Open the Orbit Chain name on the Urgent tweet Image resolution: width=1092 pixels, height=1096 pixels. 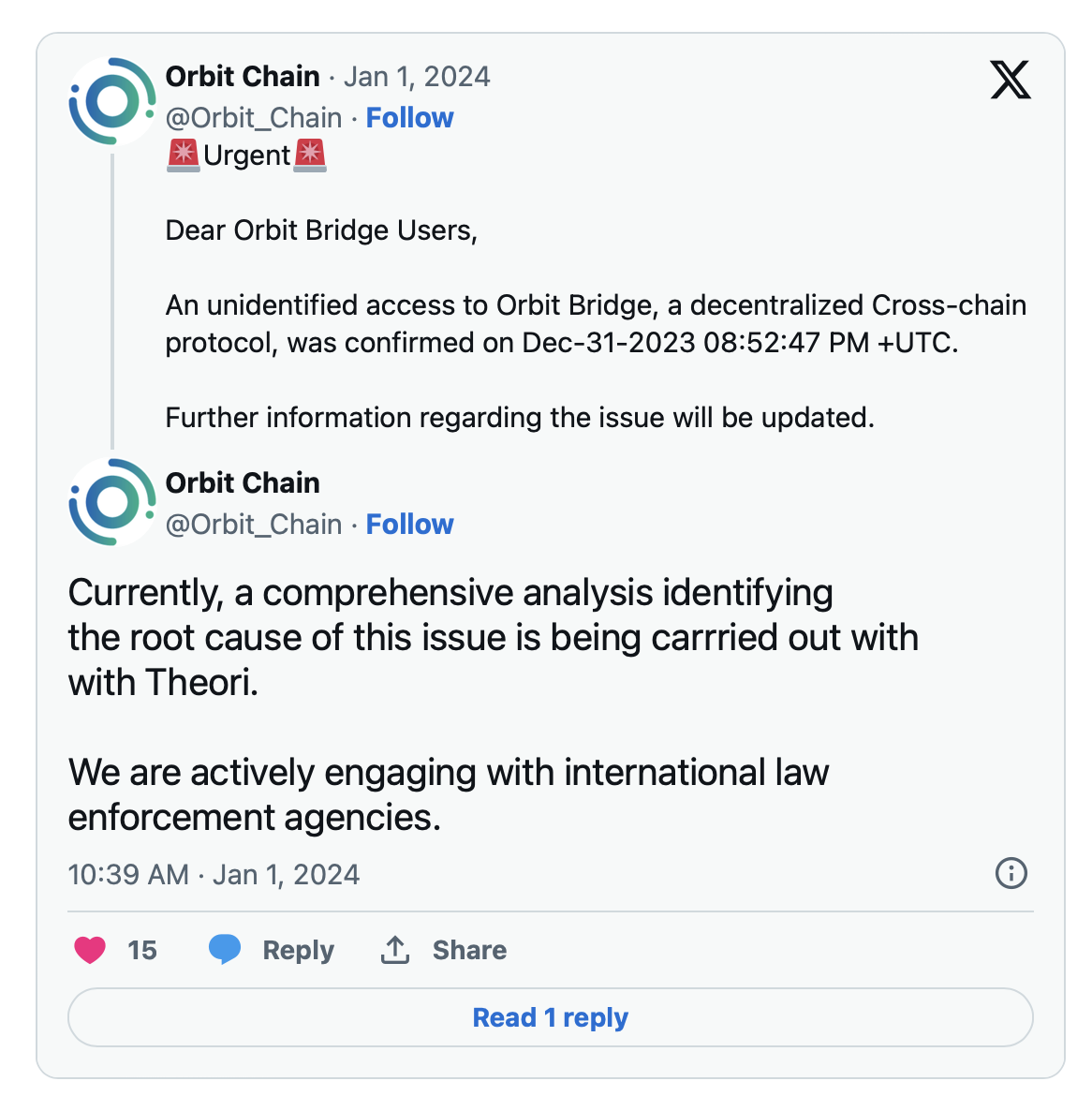(x=243, y=77)
